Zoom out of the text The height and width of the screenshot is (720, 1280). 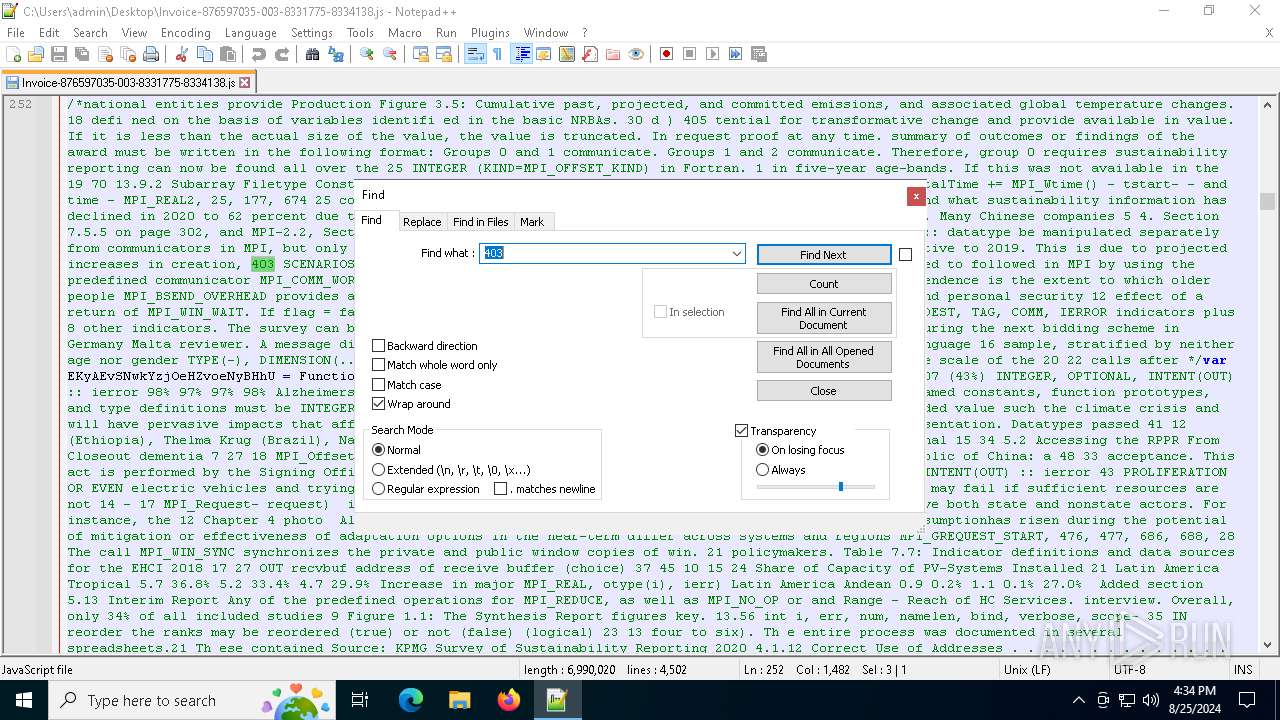click(x=390, y=54)
